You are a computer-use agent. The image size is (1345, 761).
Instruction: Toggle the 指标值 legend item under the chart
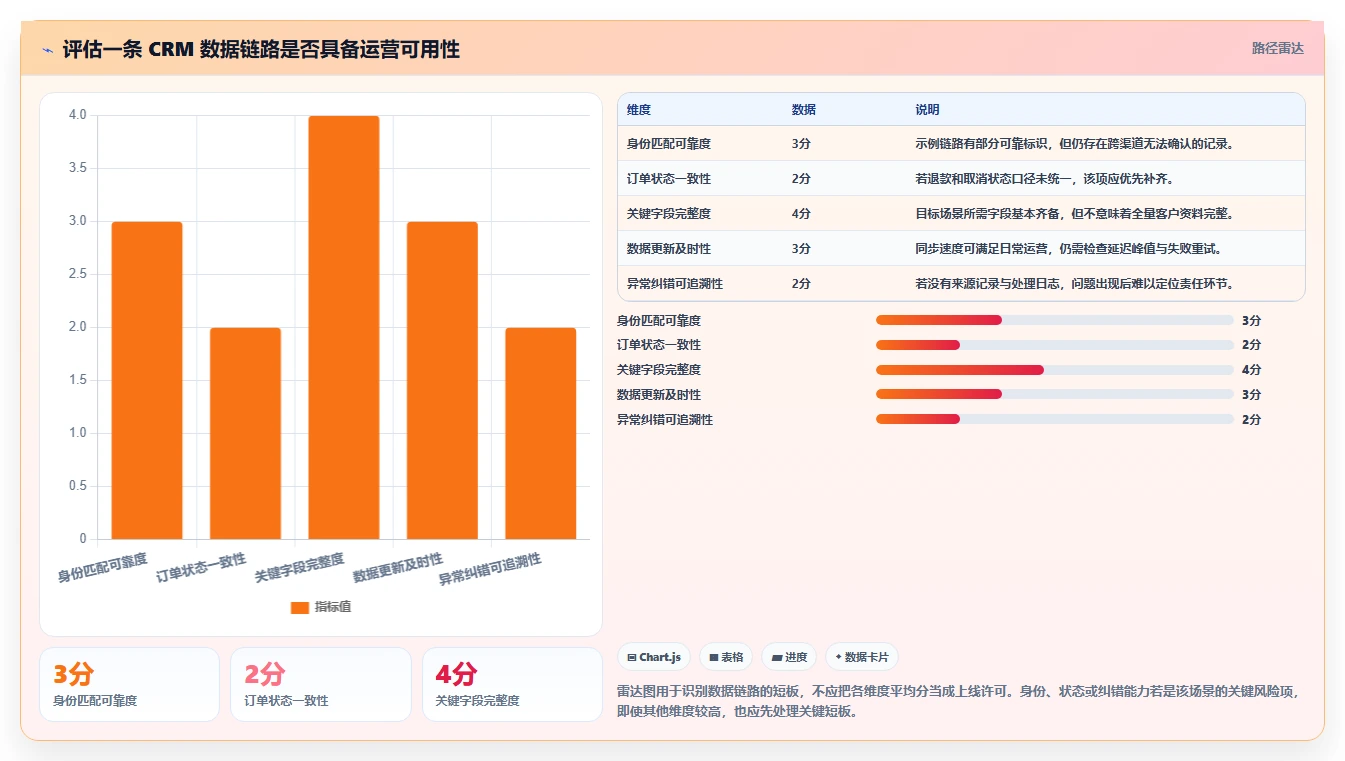(x=320, y=607)
